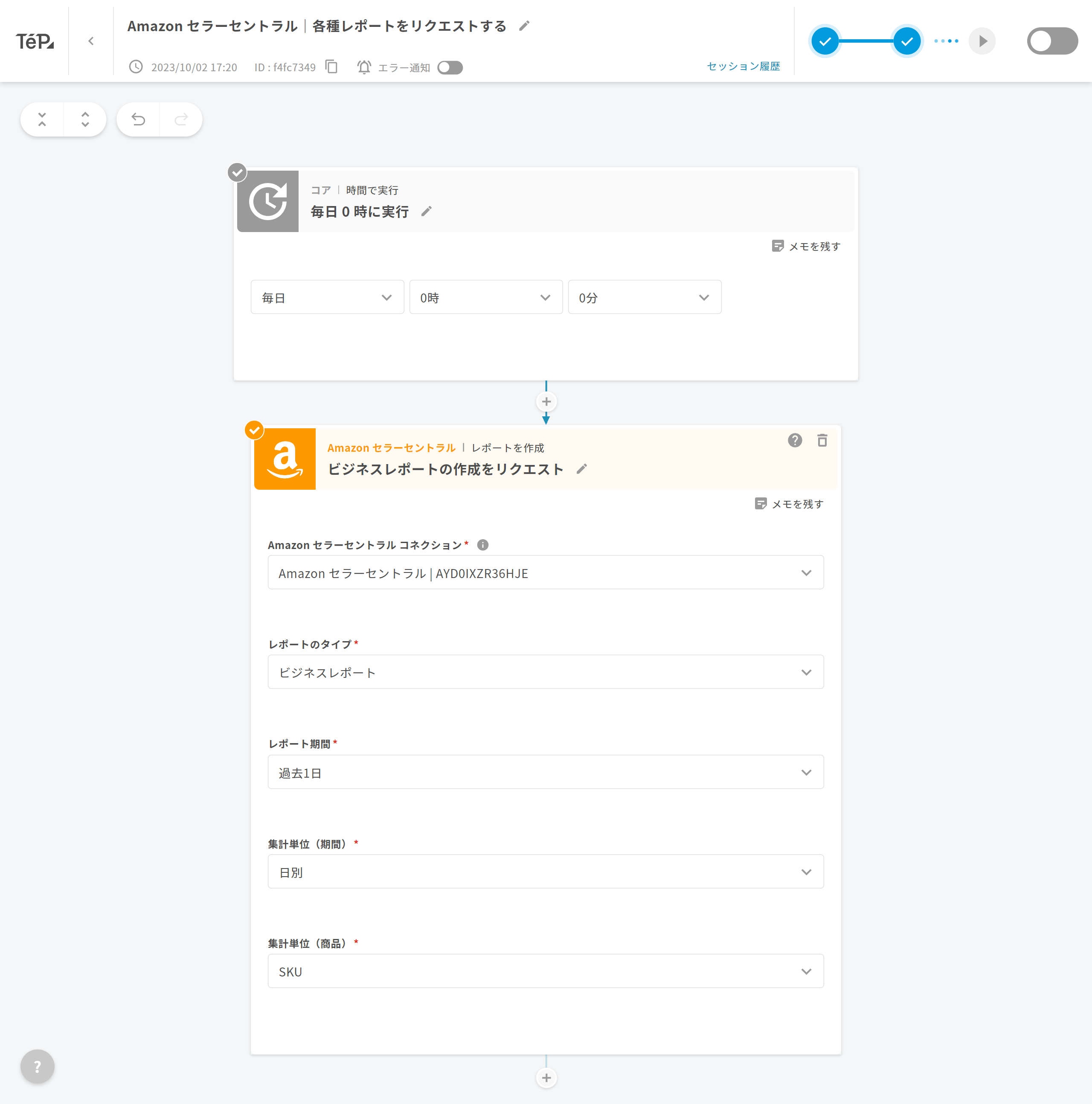Run the flow with play button

(982, 41)
